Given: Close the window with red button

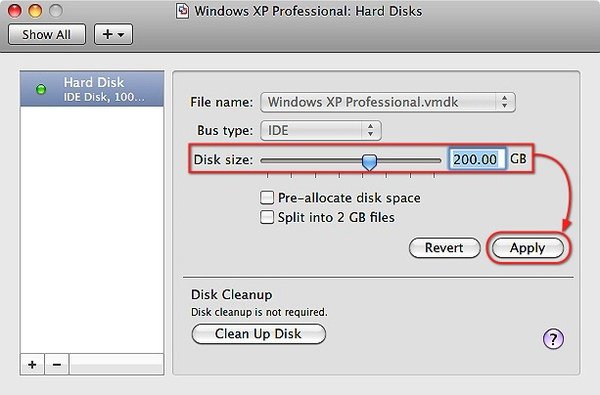Looking at the screenshot, I should click(15, 11).
